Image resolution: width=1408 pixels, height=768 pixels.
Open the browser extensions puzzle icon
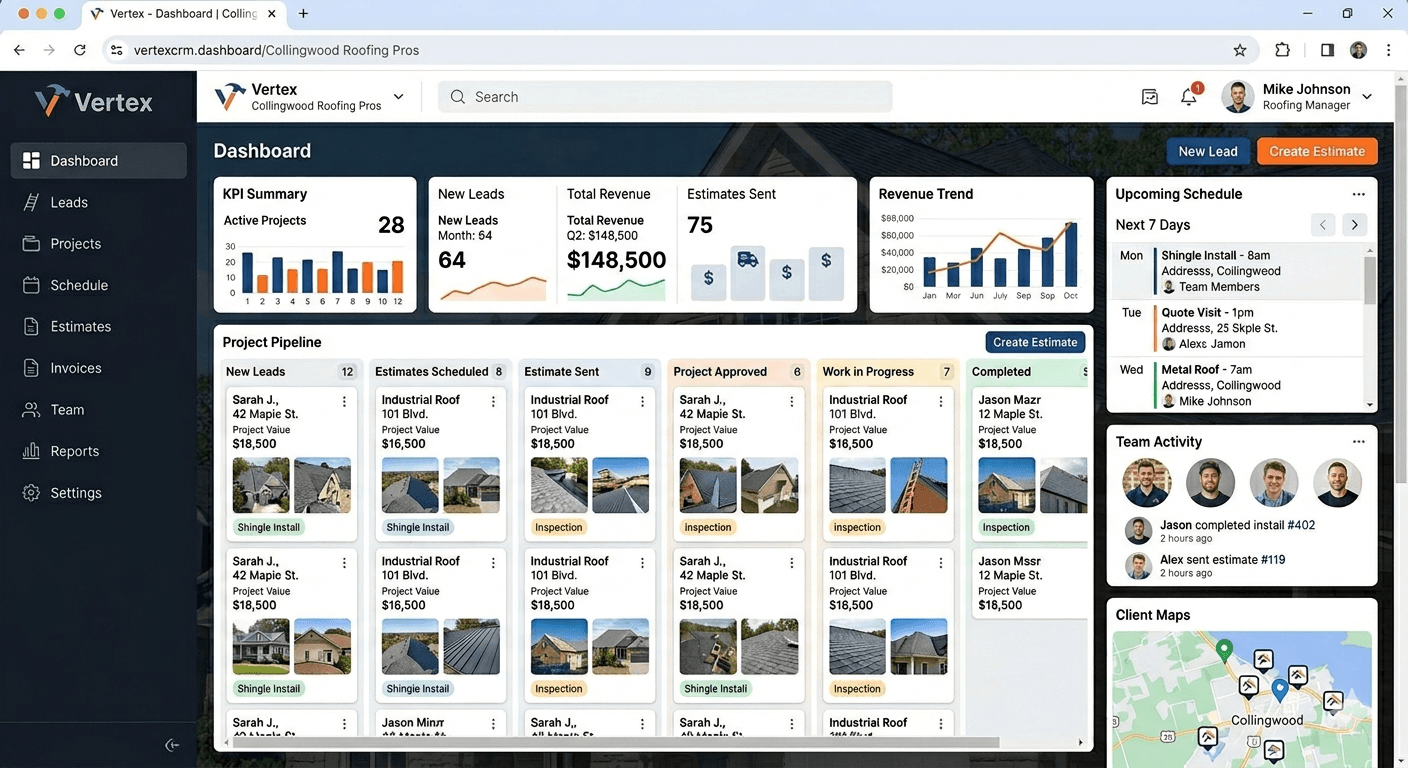(1282, 50)
